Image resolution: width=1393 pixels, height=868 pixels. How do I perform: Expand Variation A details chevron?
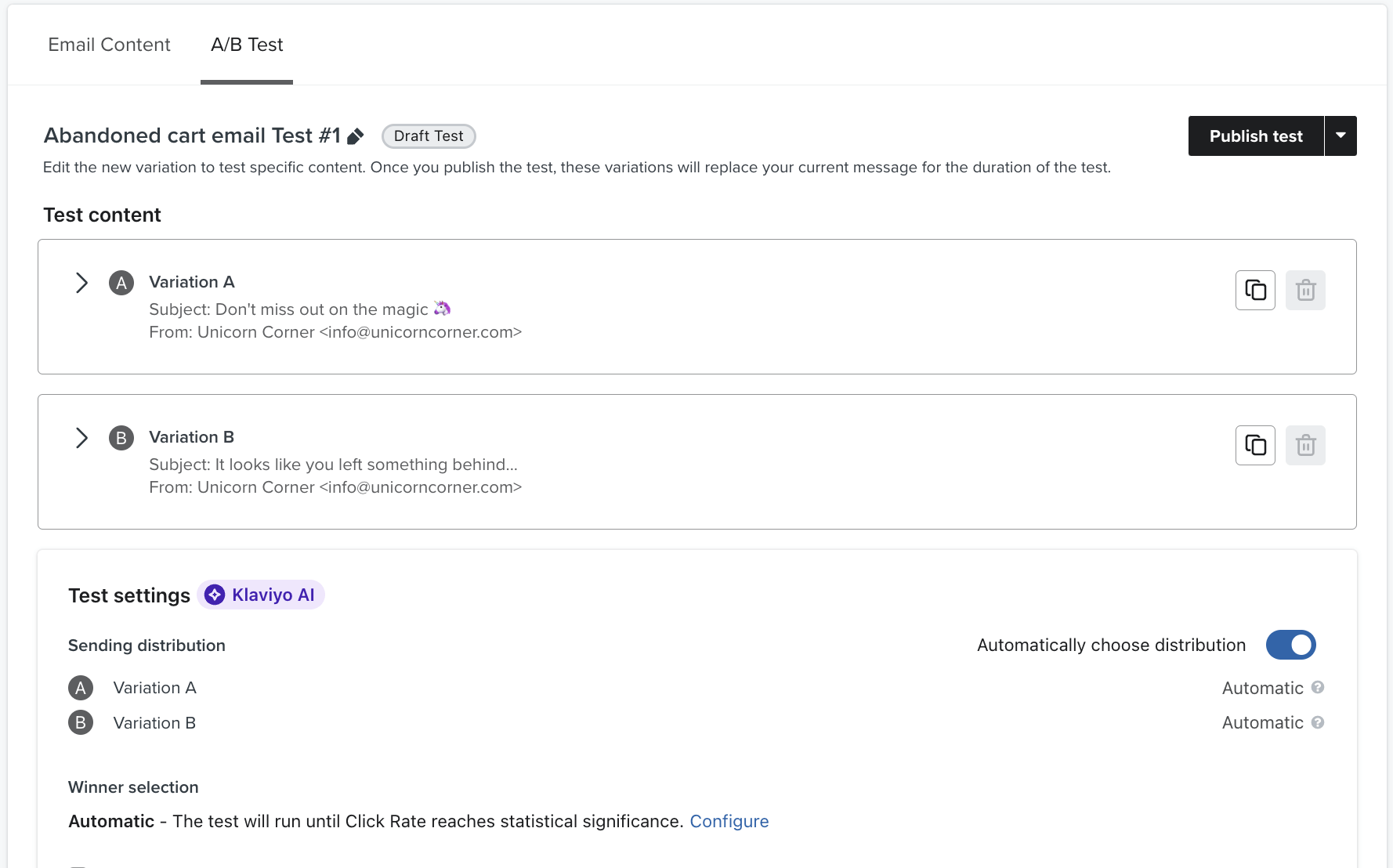(x=81, y=283)
